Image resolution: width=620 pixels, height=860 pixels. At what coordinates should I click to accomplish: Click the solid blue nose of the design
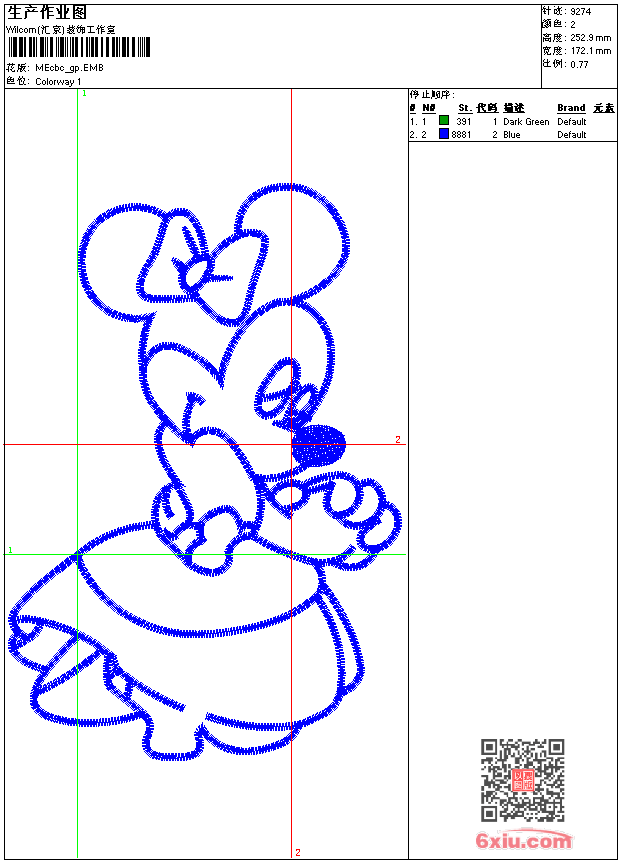pos(319,445)
